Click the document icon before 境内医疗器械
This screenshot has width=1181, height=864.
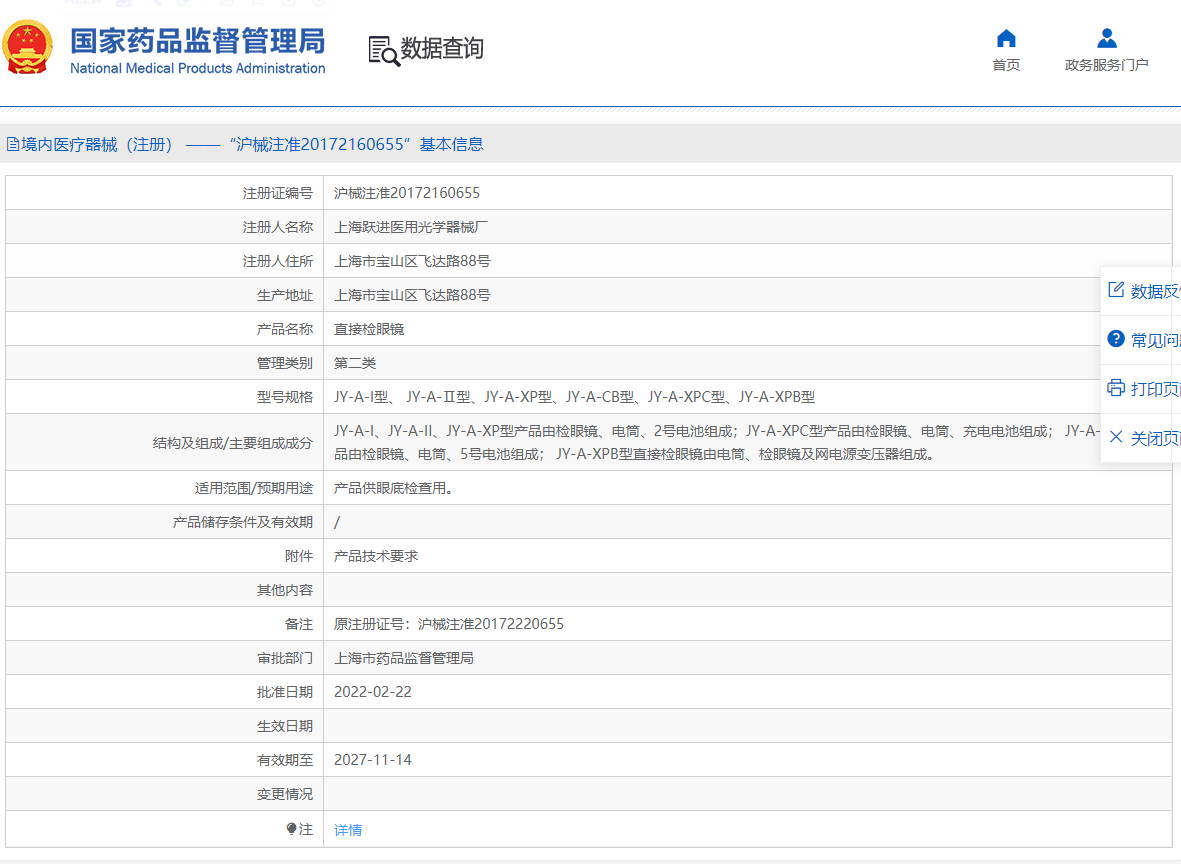click(x=13, y=144)
